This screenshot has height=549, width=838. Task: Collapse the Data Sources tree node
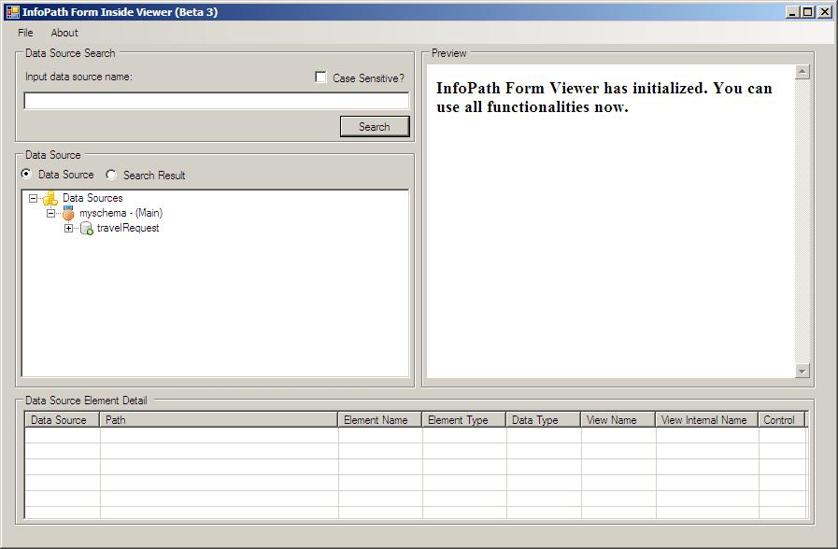click(x=33, y=198)
